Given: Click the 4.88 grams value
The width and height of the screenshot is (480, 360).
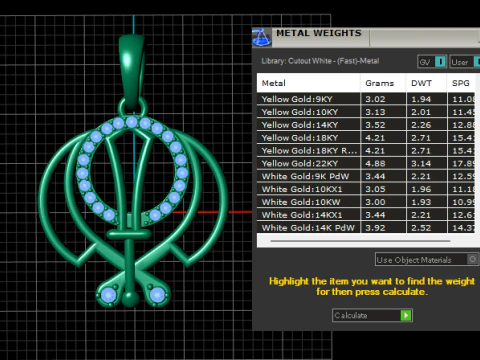Looking at the screenshot, I should pyautogui.click(x=375, y=163).
